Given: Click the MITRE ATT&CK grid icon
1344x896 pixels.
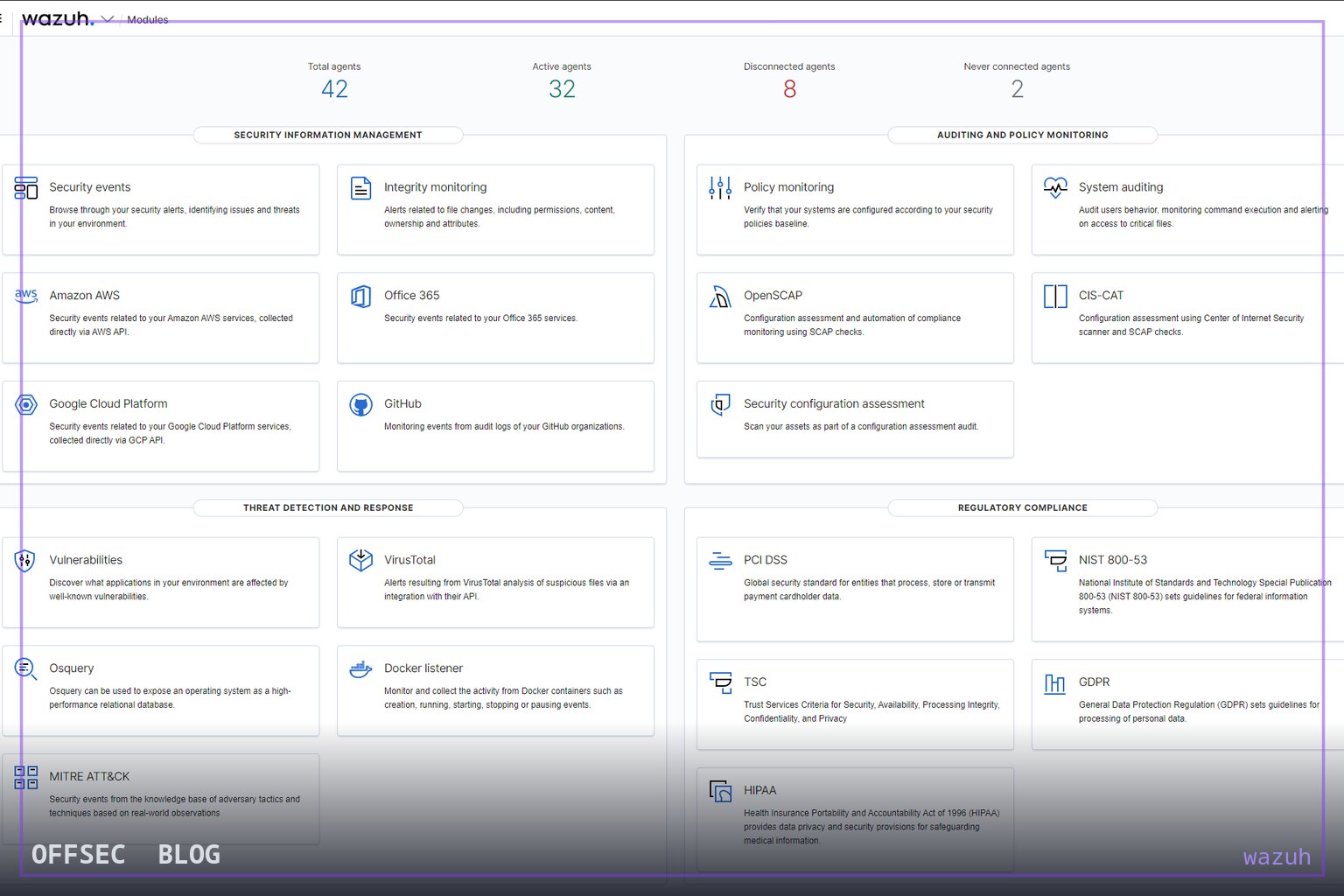Looking at the screenshot, I should [26, 777].
